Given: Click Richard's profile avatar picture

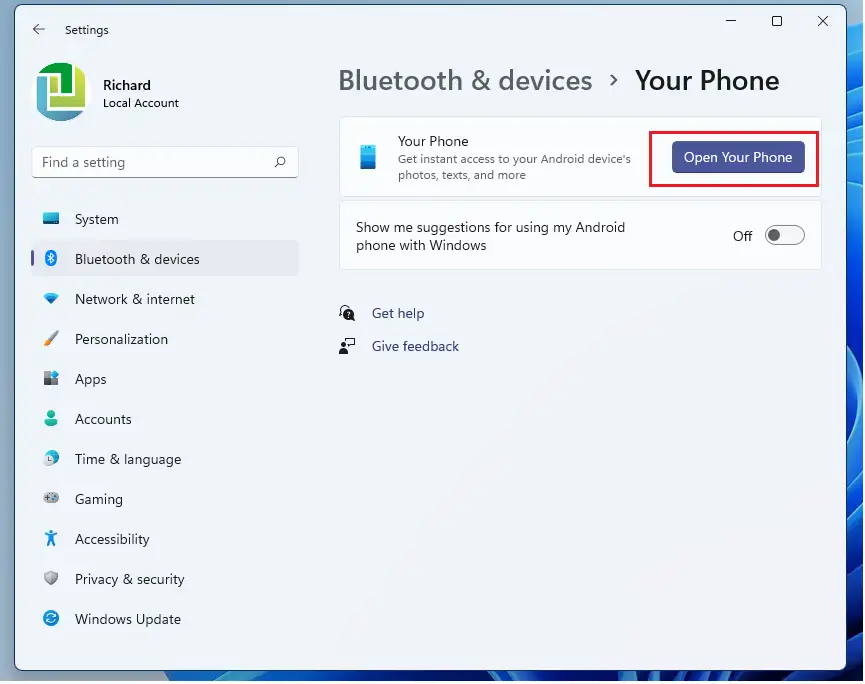Looking at the screenshot, I should click(x=61, y=92).
